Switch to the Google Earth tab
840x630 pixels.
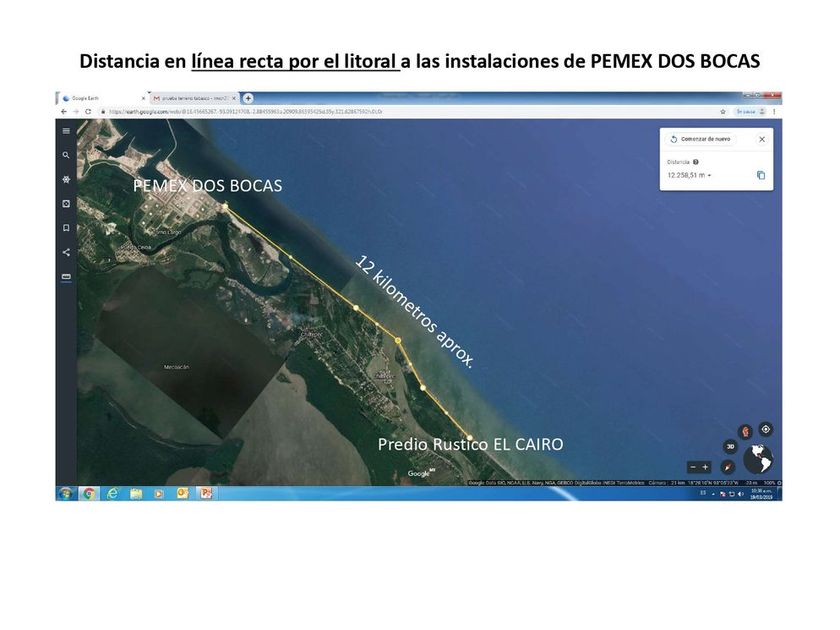coord(102,99)
